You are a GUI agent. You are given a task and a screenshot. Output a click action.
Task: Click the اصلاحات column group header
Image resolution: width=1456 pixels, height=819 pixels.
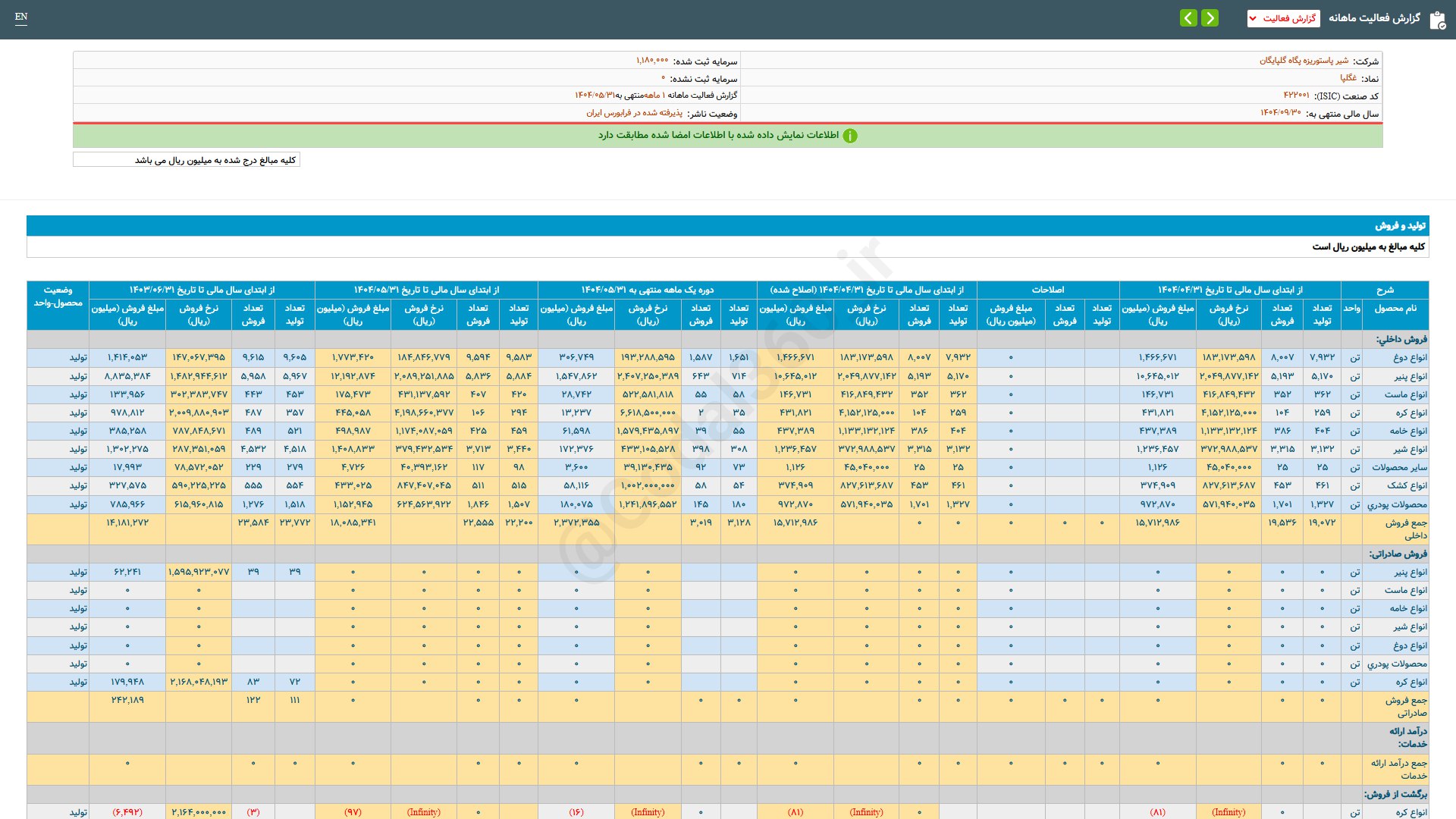point(1048,290)
